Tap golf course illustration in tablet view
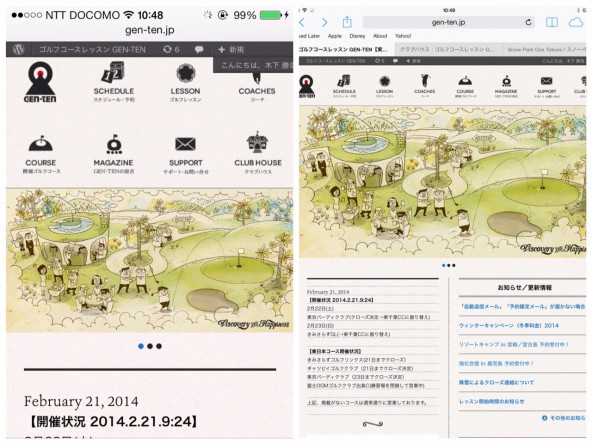The image size is (592, 444). (442, 182)
